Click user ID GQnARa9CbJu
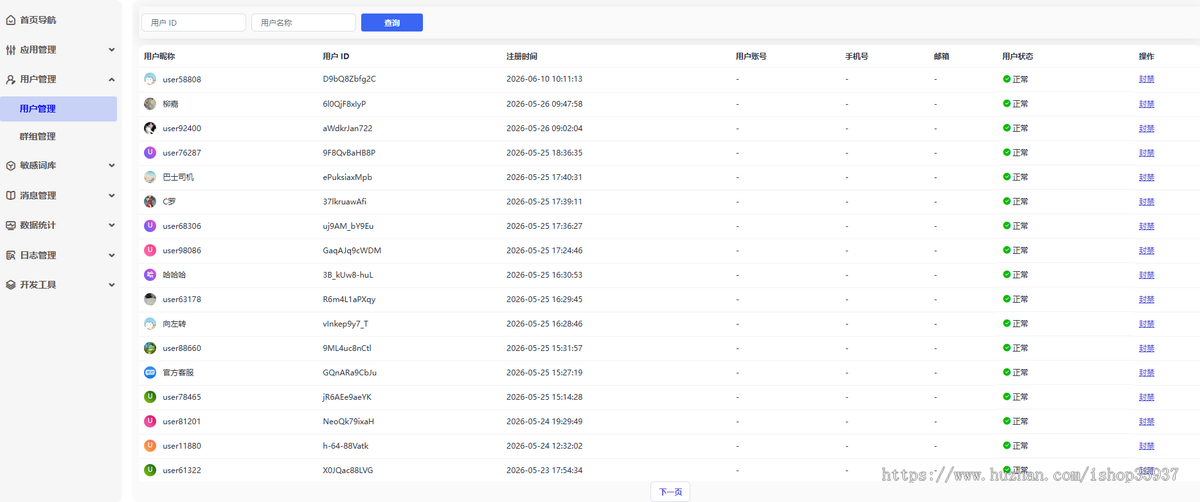 point(349,373)
